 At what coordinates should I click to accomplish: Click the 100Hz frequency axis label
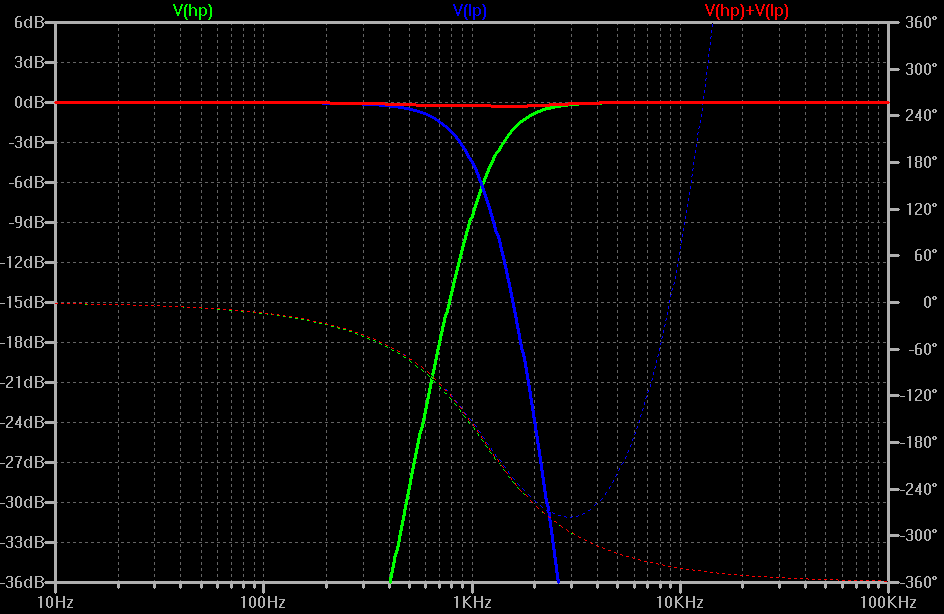[263, 602]
